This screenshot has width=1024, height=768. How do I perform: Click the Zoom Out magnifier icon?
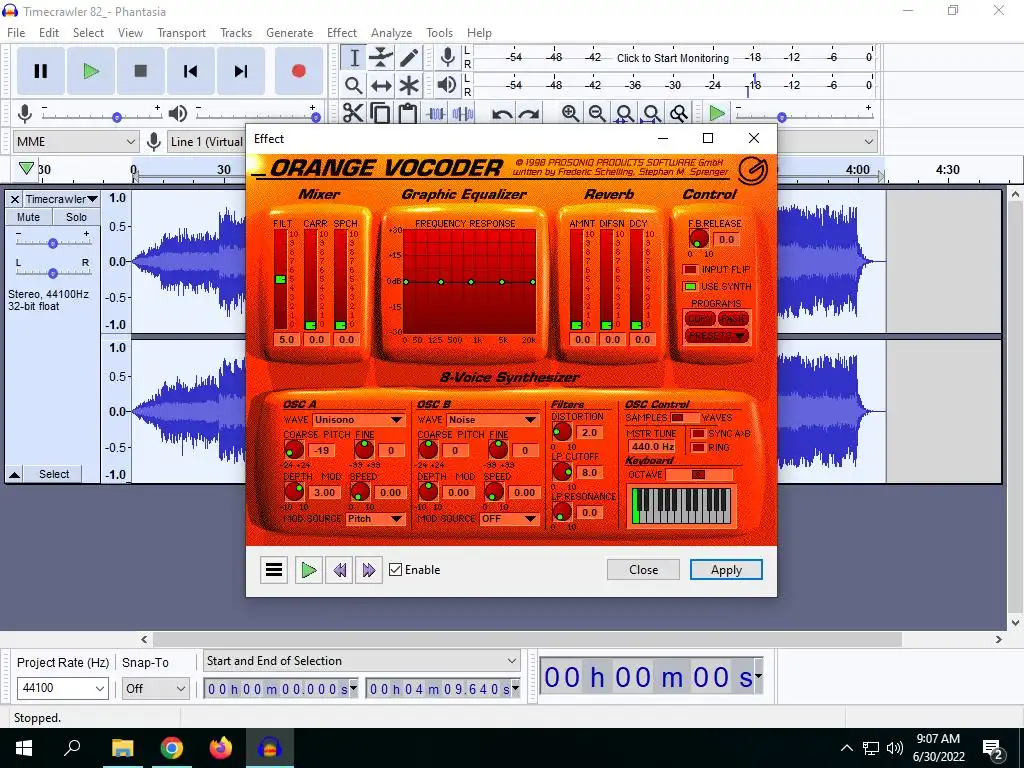[597, 114]
